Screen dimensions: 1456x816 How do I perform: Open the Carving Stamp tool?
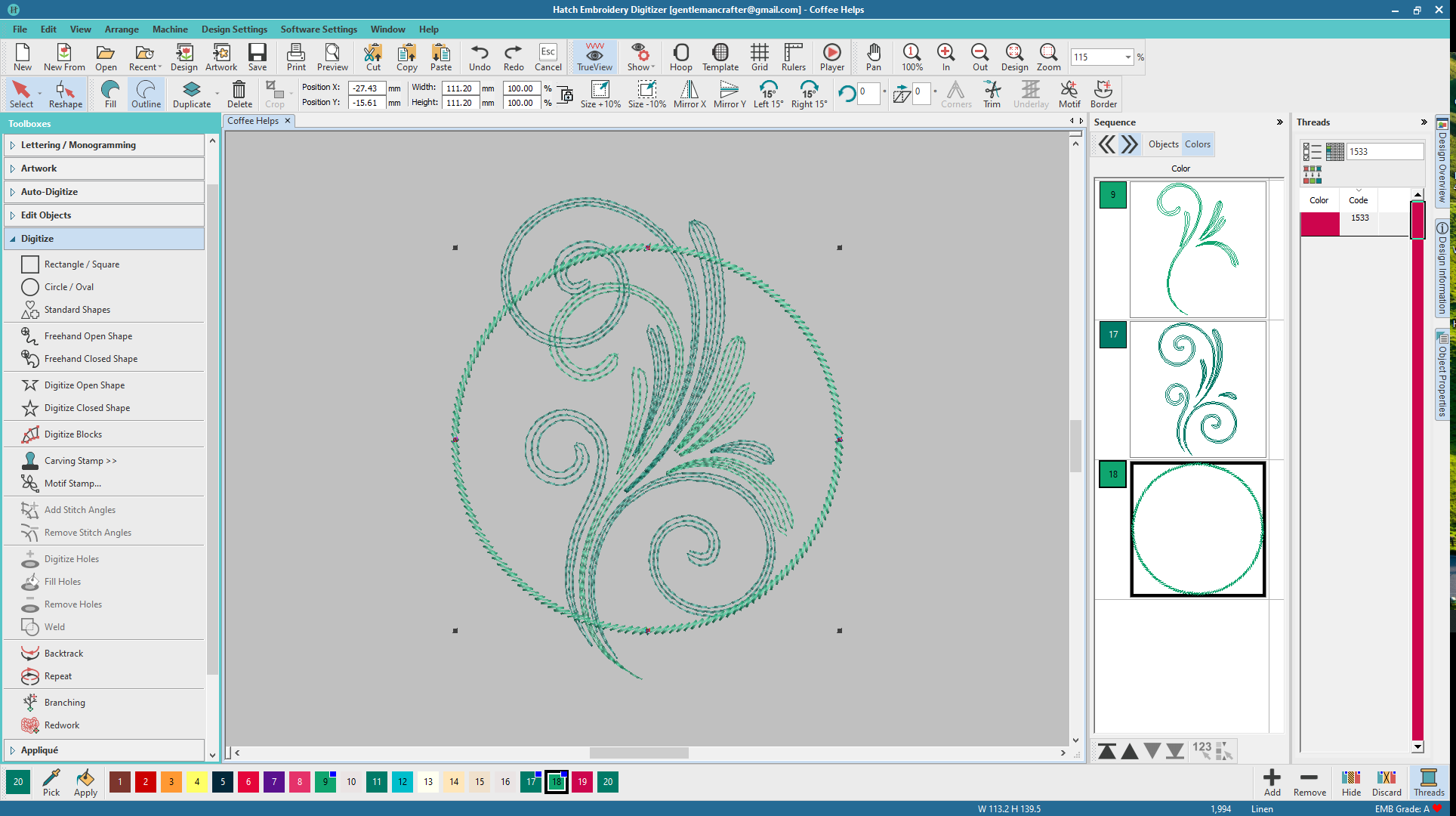(x=80, y=460)
